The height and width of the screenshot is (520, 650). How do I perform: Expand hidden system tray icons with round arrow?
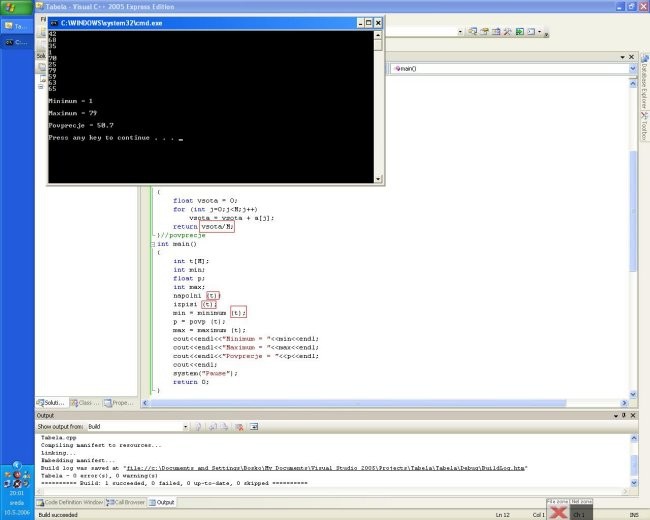pyautogui.click(x=17, y=465)
